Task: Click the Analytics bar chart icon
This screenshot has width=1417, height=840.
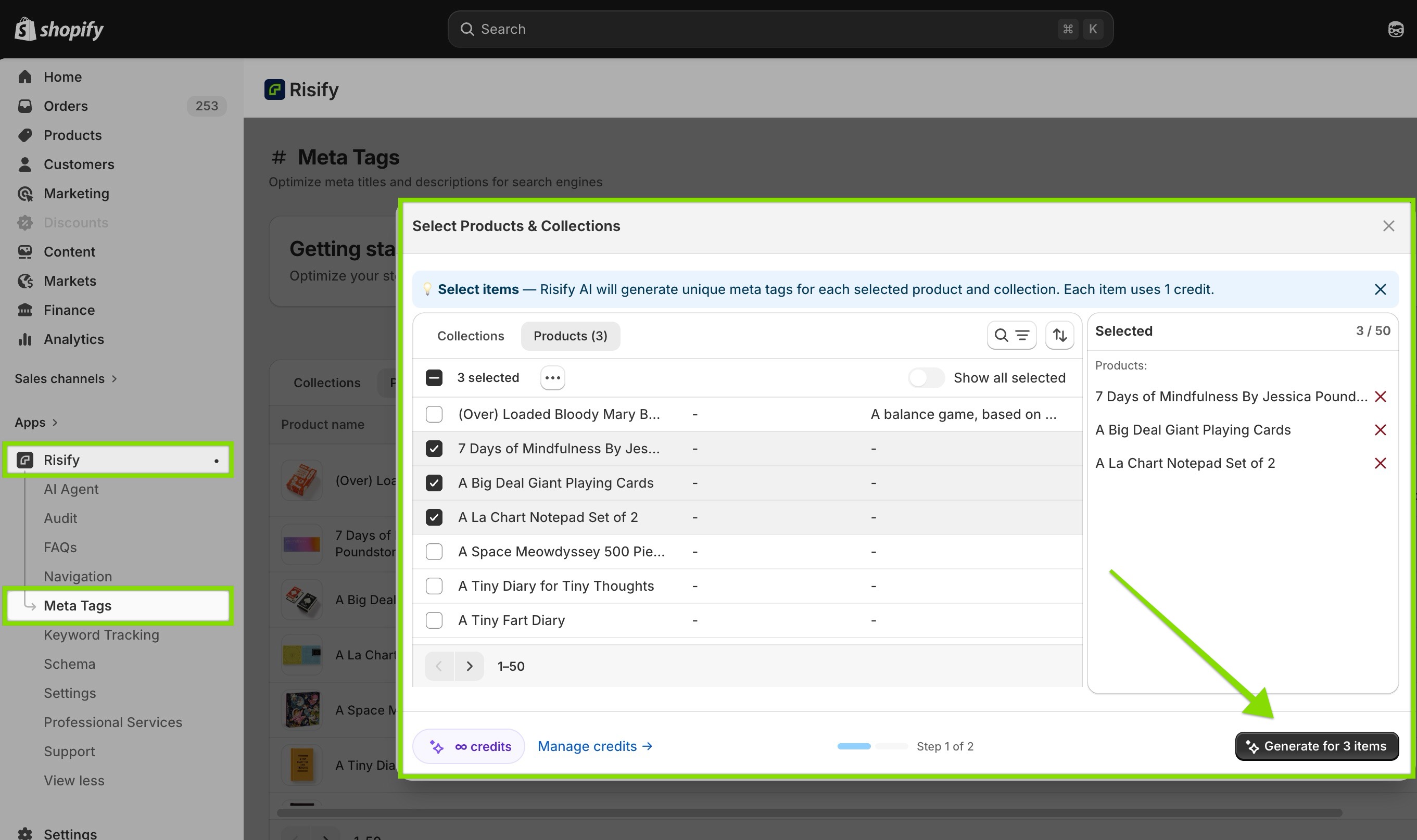Action: [25, 339]
